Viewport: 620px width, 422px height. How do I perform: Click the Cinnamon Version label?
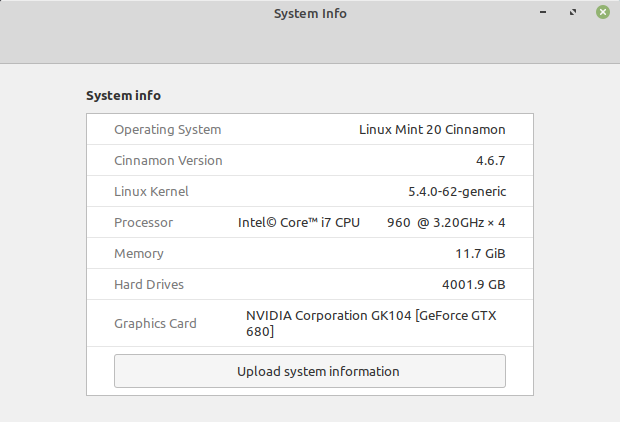(x=168, y=160)
